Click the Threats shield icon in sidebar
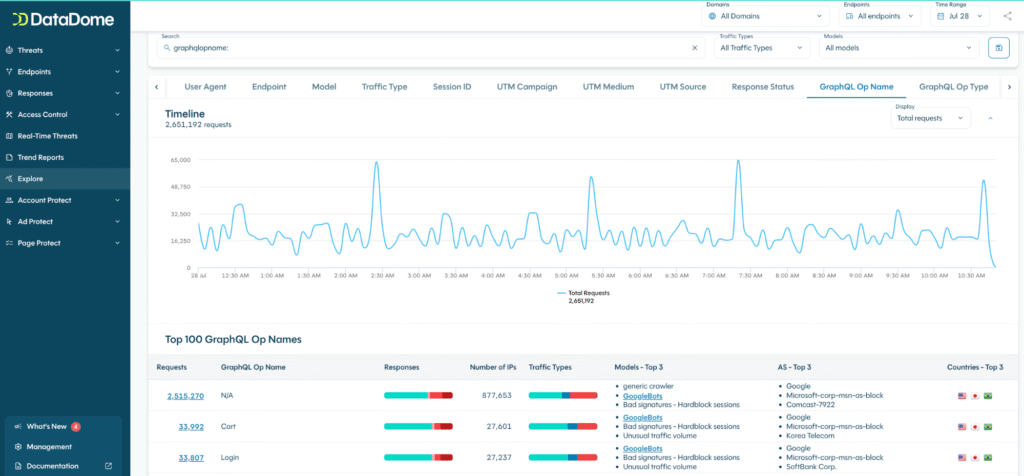This screenshot has width=1024, height=476. (x=9, y=50)
